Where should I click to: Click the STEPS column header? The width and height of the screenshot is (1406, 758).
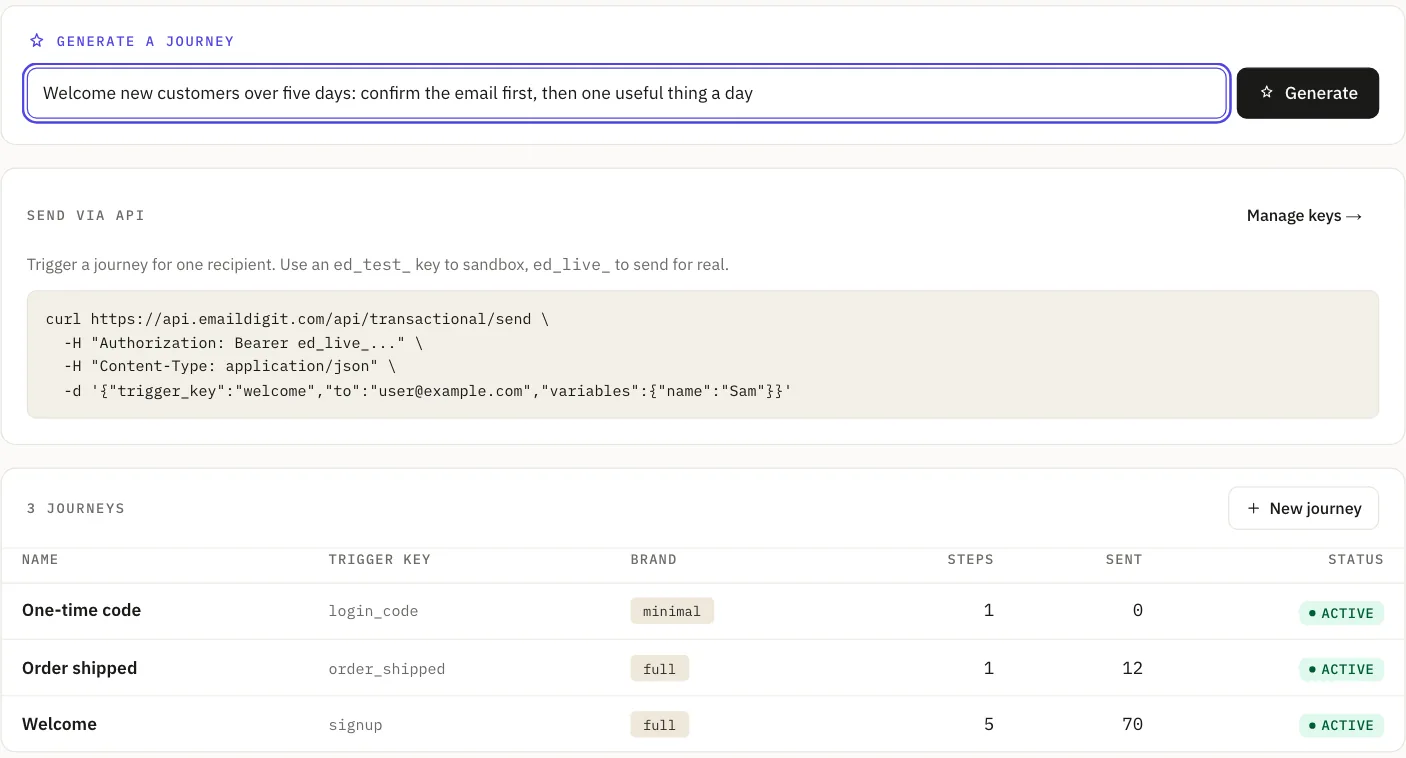[970, 559]
